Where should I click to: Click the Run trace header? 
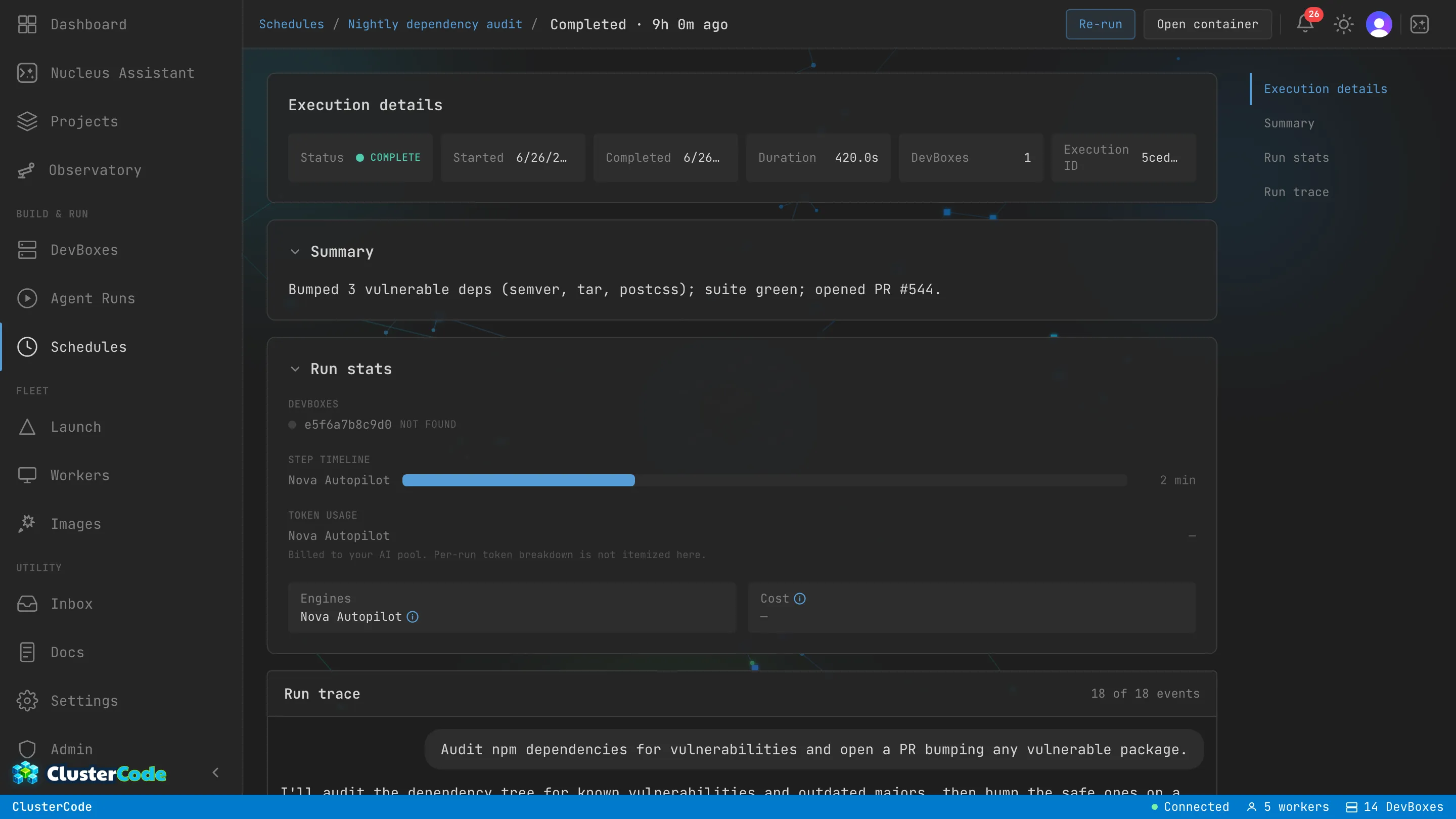(x=322, y=694)
